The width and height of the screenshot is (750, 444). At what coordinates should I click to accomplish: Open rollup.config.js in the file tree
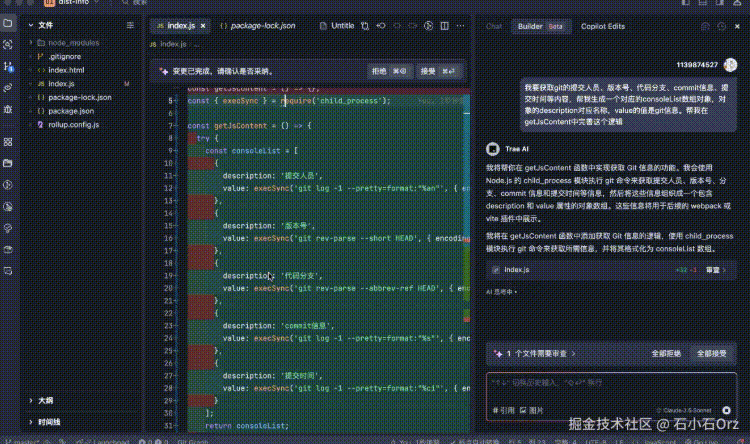pyautogui.click(x=74, y=124)
